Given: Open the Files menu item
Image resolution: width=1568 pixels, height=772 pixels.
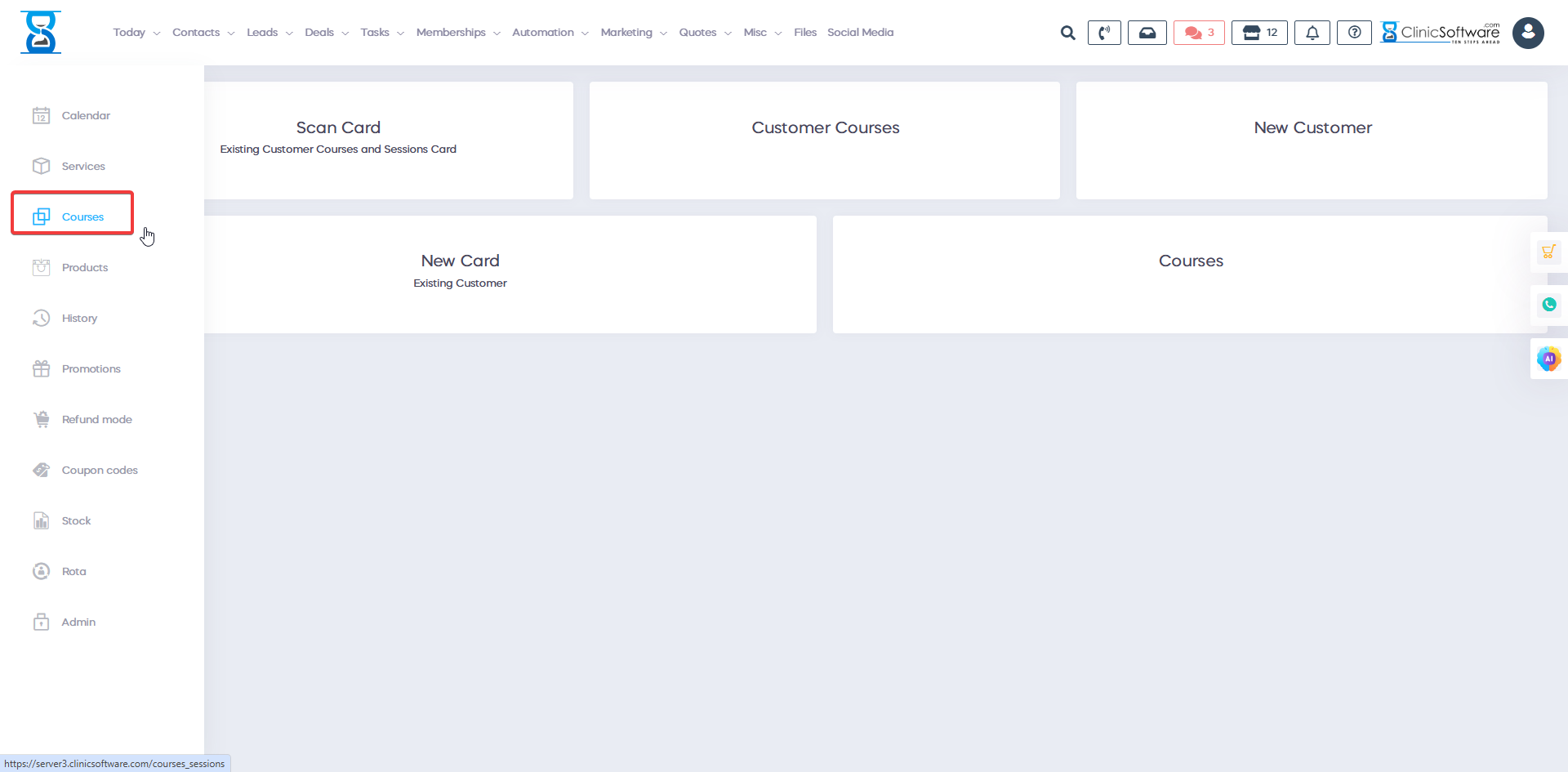Looking at the screenshot, I should click(804, 33).
